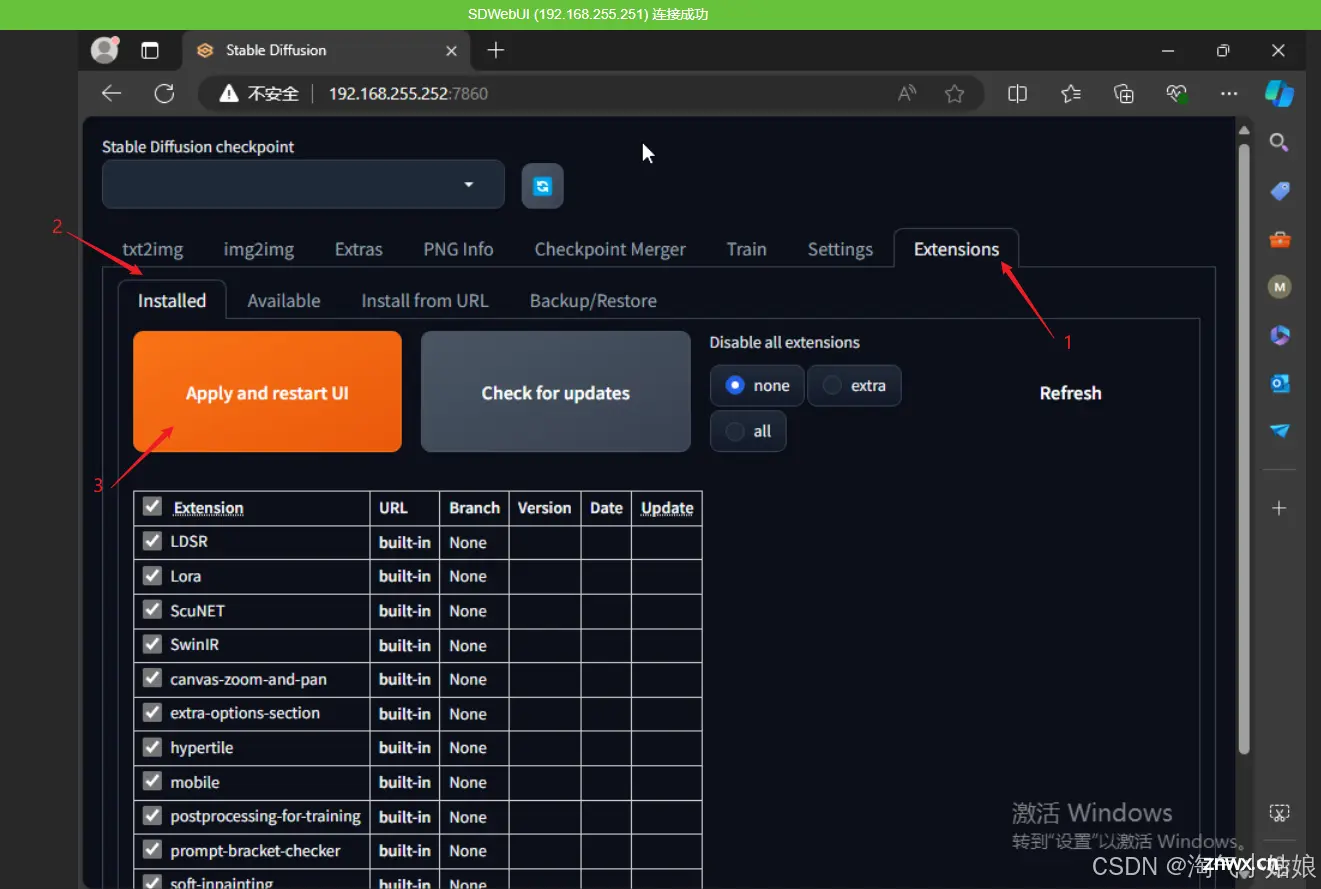Expand the Stable Diffusion checkpoint dropdown
The image size is (1321, 889).
[303, 184]
